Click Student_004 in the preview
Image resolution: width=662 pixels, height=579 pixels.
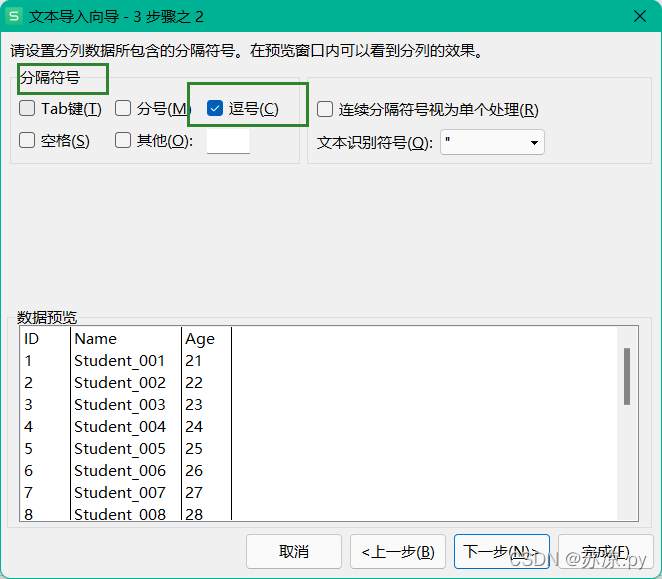pyautogui.click(x=120, y=427)
